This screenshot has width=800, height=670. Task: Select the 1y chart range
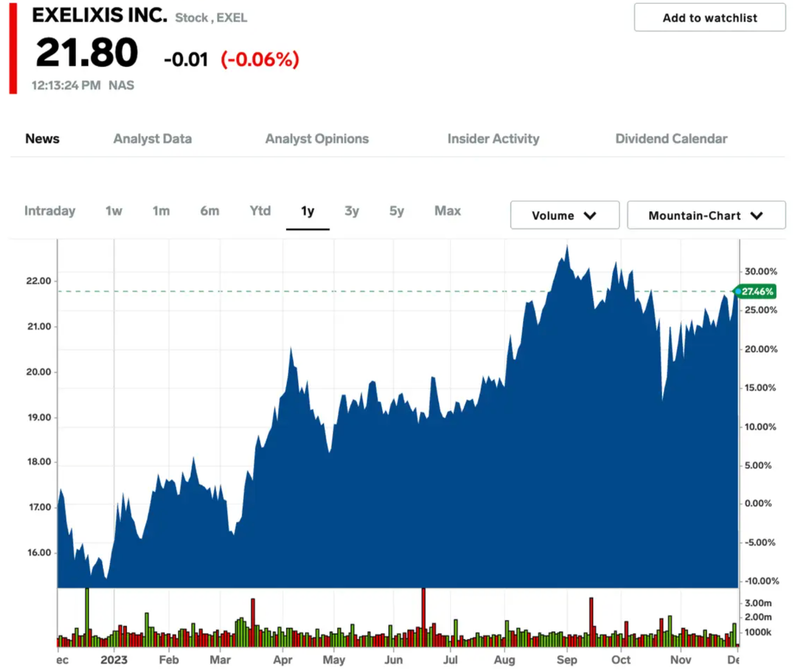click(x=308, y=211)
